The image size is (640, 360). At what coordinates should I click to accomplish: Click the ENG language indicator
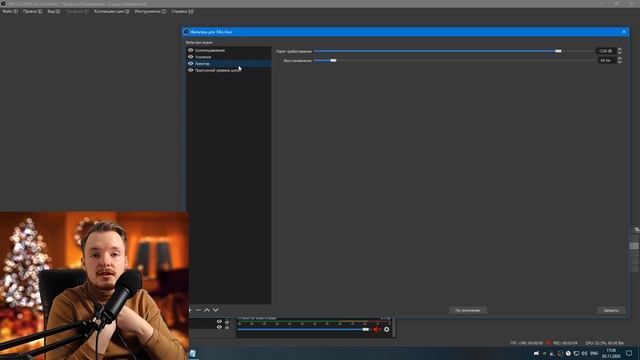(x=594, y=353)
